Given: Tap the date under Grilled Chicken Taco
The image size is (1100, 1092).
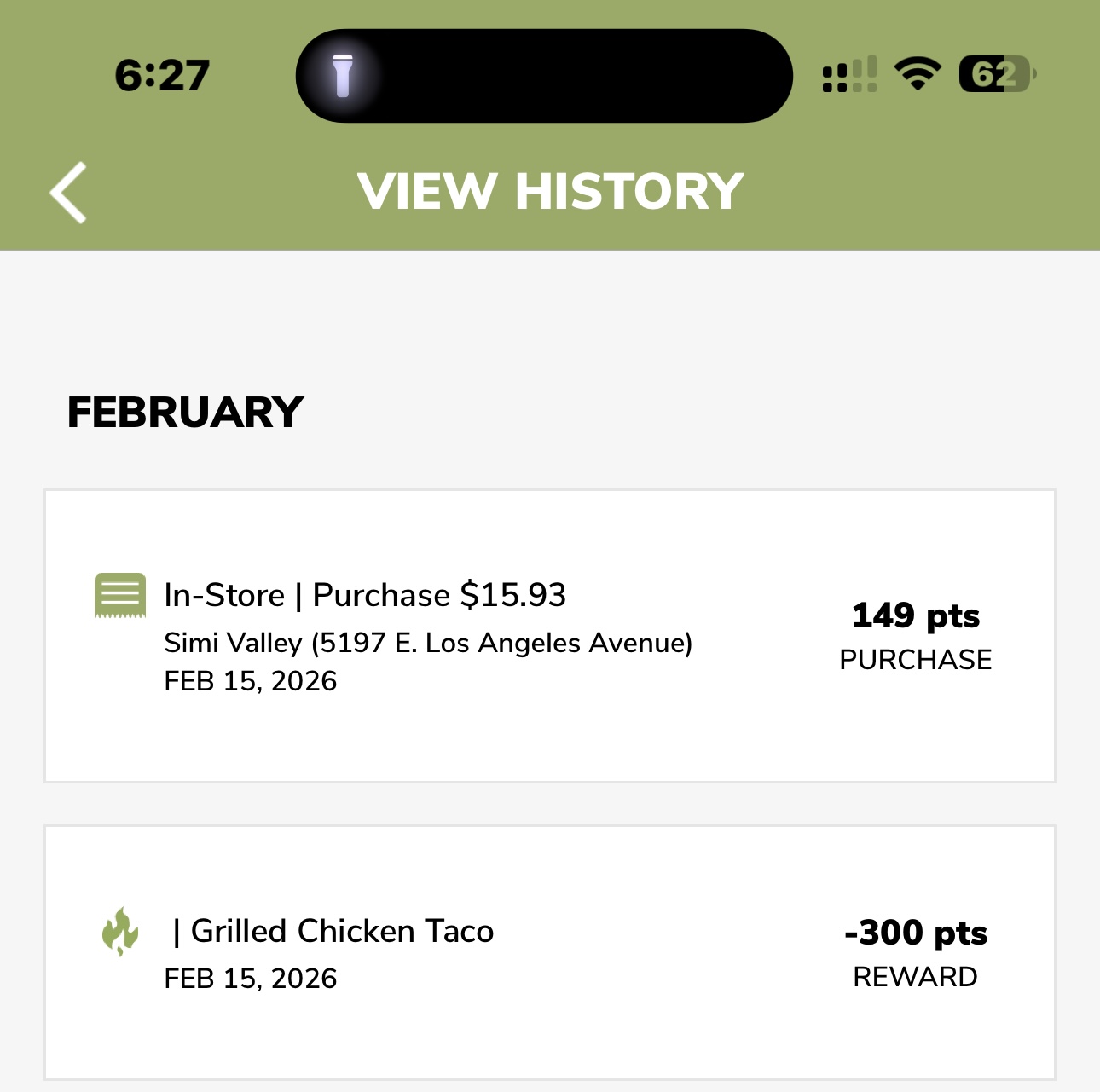Looking at the screenshot, I should point(250,979).
